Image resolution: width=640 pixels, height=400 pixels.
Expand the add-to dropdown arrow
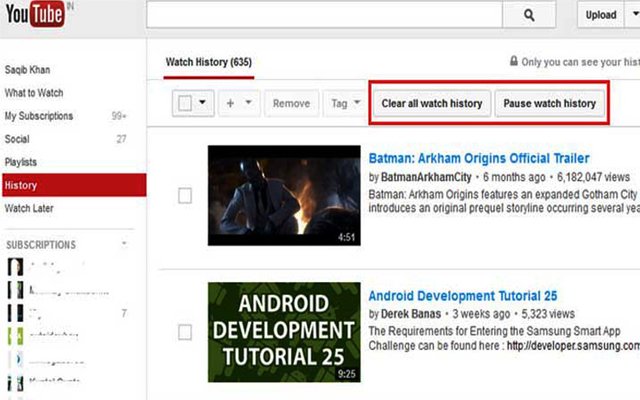(x=248, y=102)
